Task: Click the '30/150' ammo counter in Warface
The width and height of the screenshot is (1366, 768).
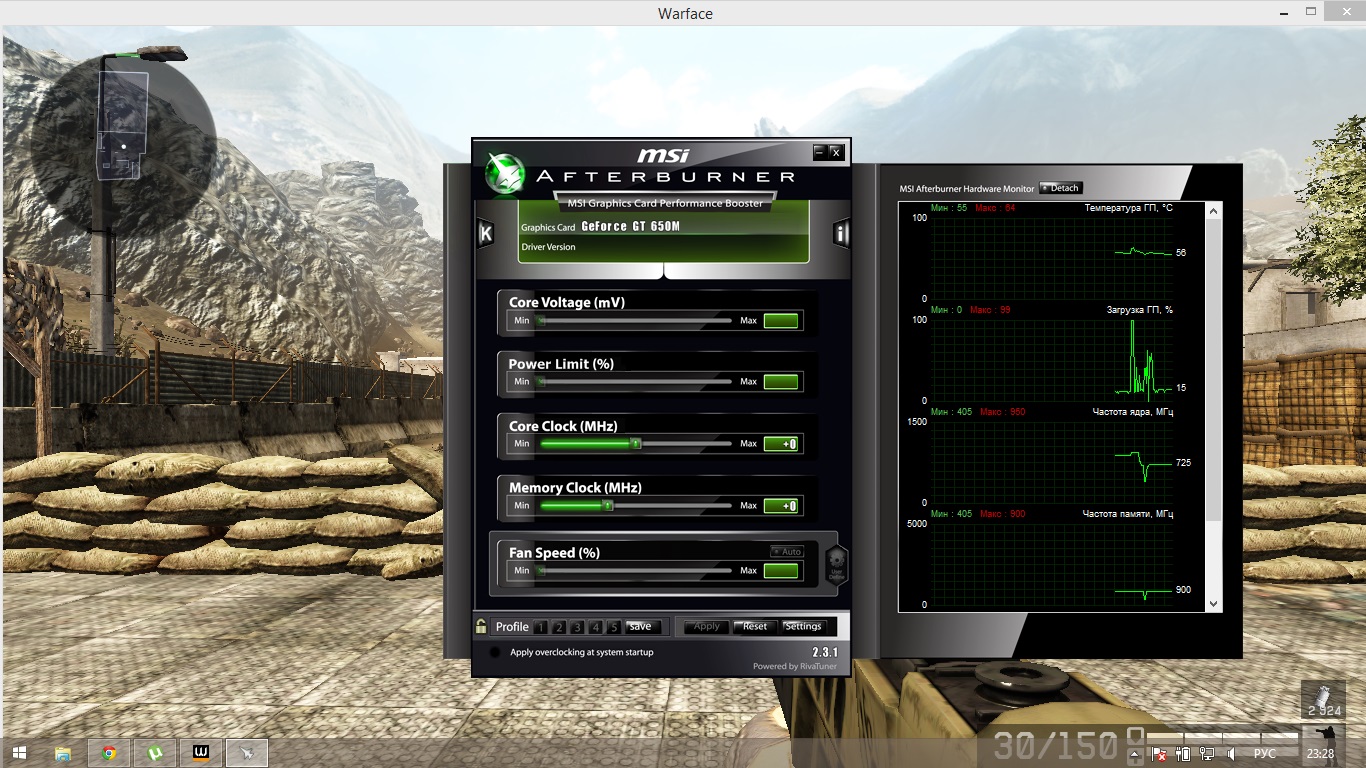Action: [1055, 745]
